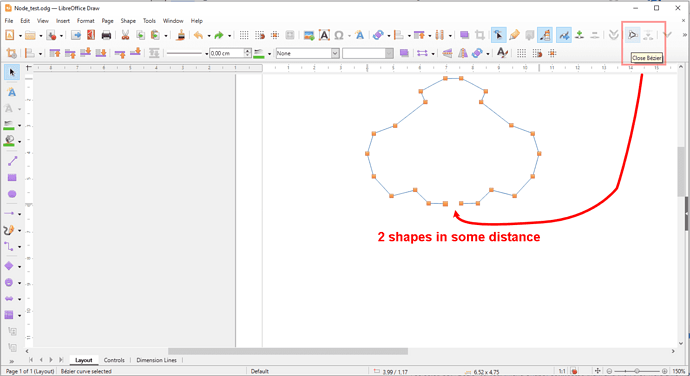Viewport: 690px width, 376px height.
Task: Toggle Move Points mode icon
Action: coord(564,35)
